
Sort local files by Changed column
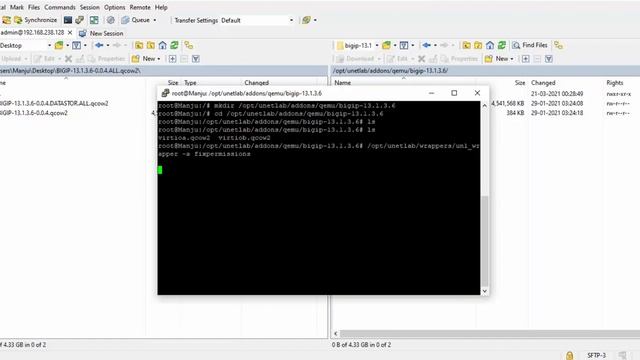pos(257,83)
